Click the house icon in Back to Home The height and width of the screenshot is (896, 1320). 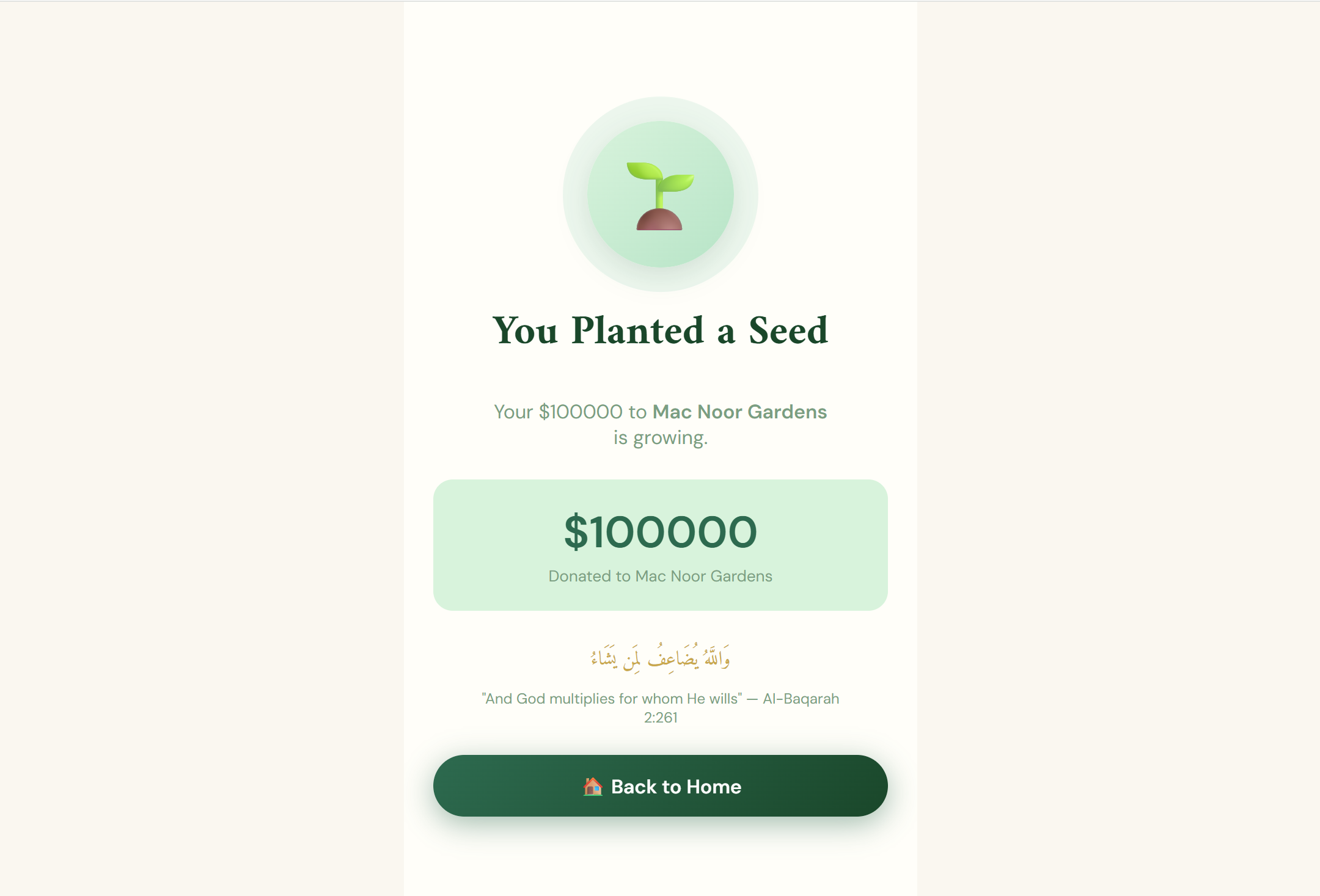click(x=592, y=786)
